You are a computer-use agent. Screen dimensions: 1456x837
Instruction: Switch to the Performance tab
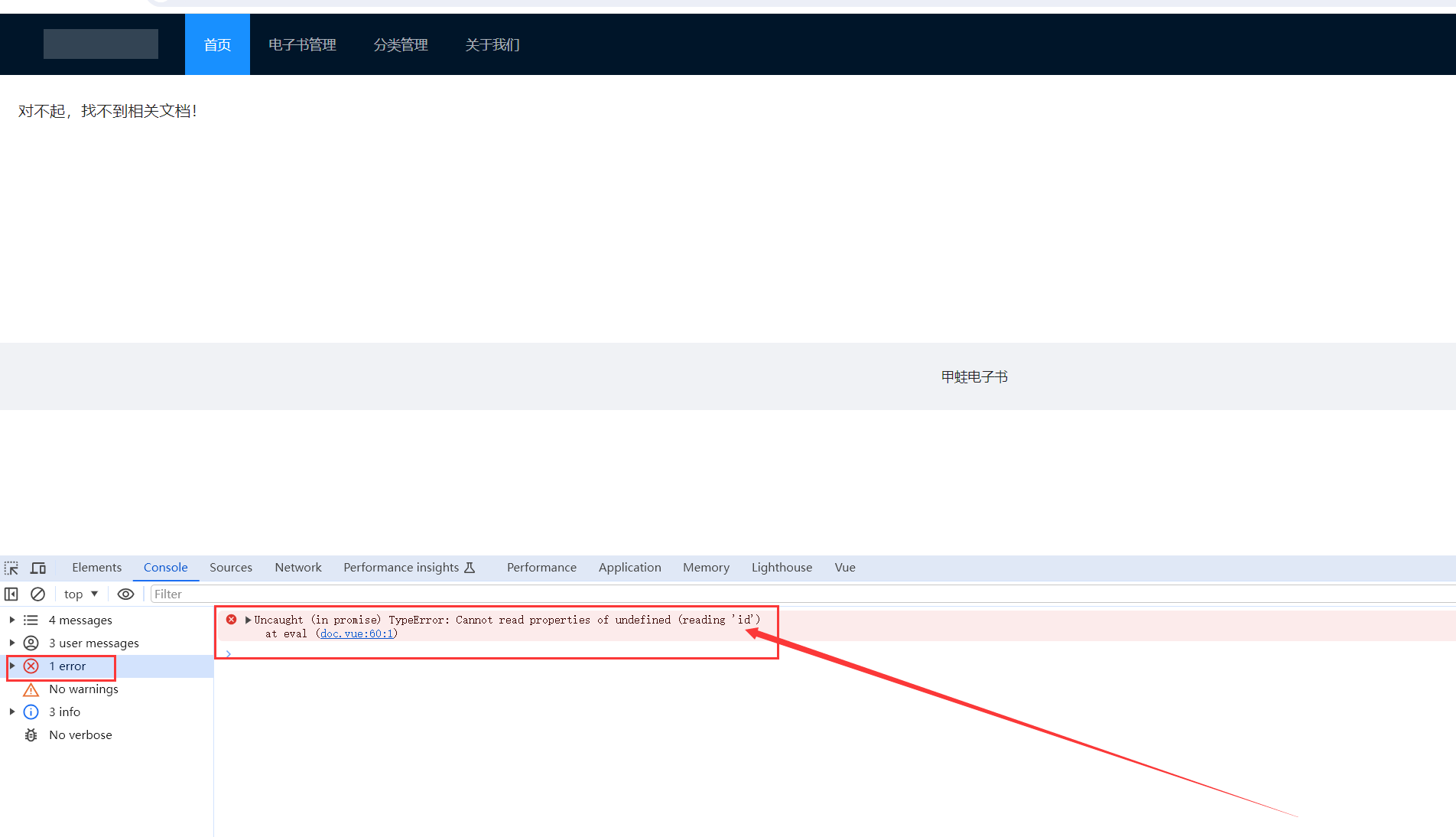(541, 568)
